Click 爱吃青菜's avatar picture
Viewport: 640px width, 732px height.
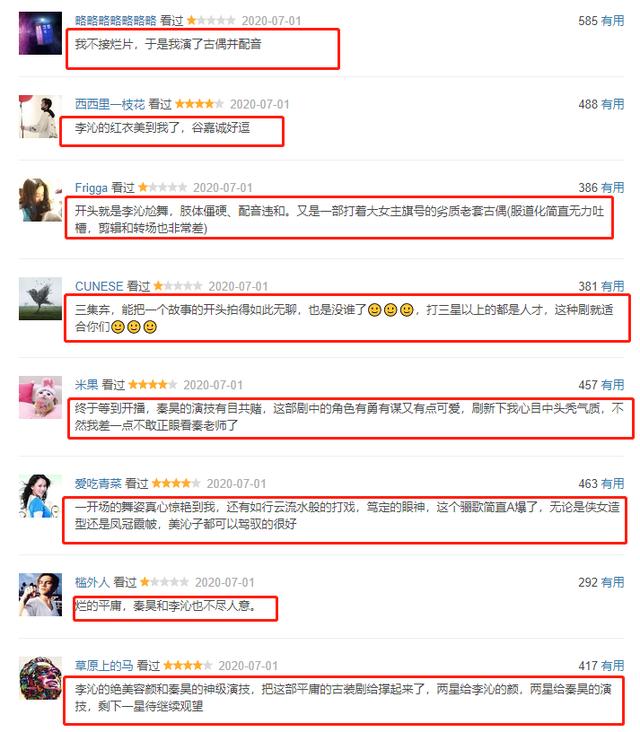pos(40,496)
